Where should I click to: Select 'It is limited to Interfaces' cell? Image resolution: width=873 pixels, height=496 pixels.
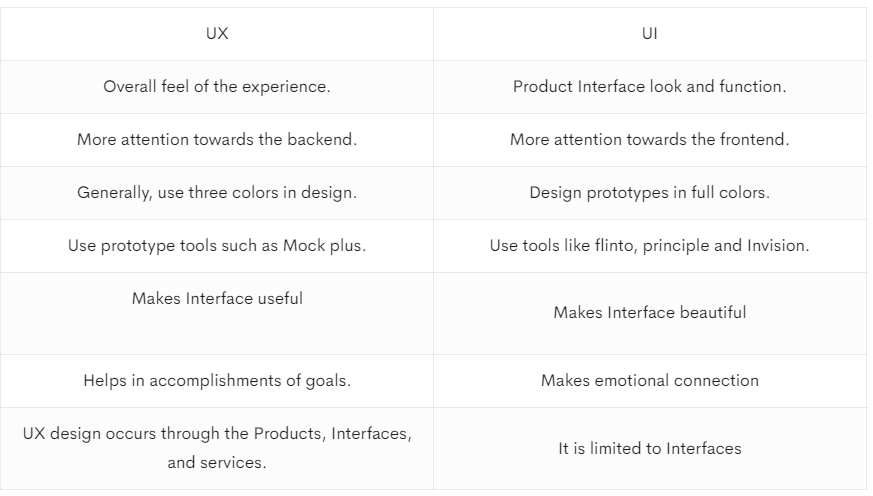tap(650, 449)
